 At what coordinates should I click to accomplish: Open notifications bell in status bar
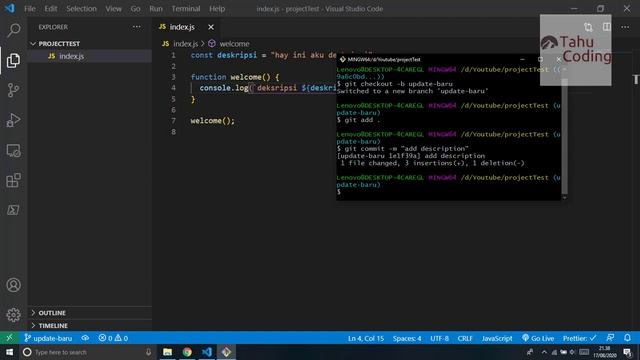tap(627, 338)
